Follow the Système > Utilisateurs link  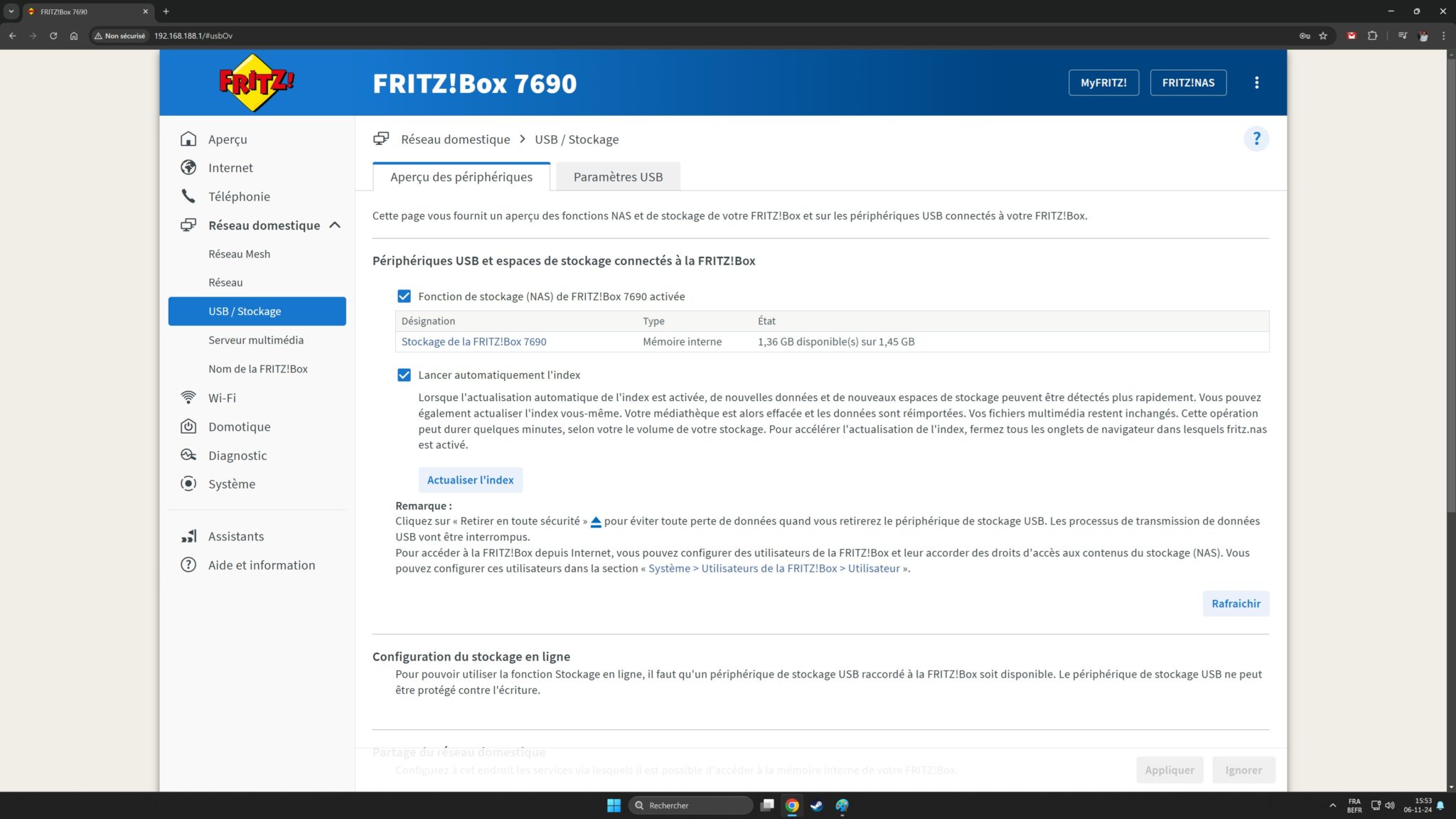tap(774, 568)
